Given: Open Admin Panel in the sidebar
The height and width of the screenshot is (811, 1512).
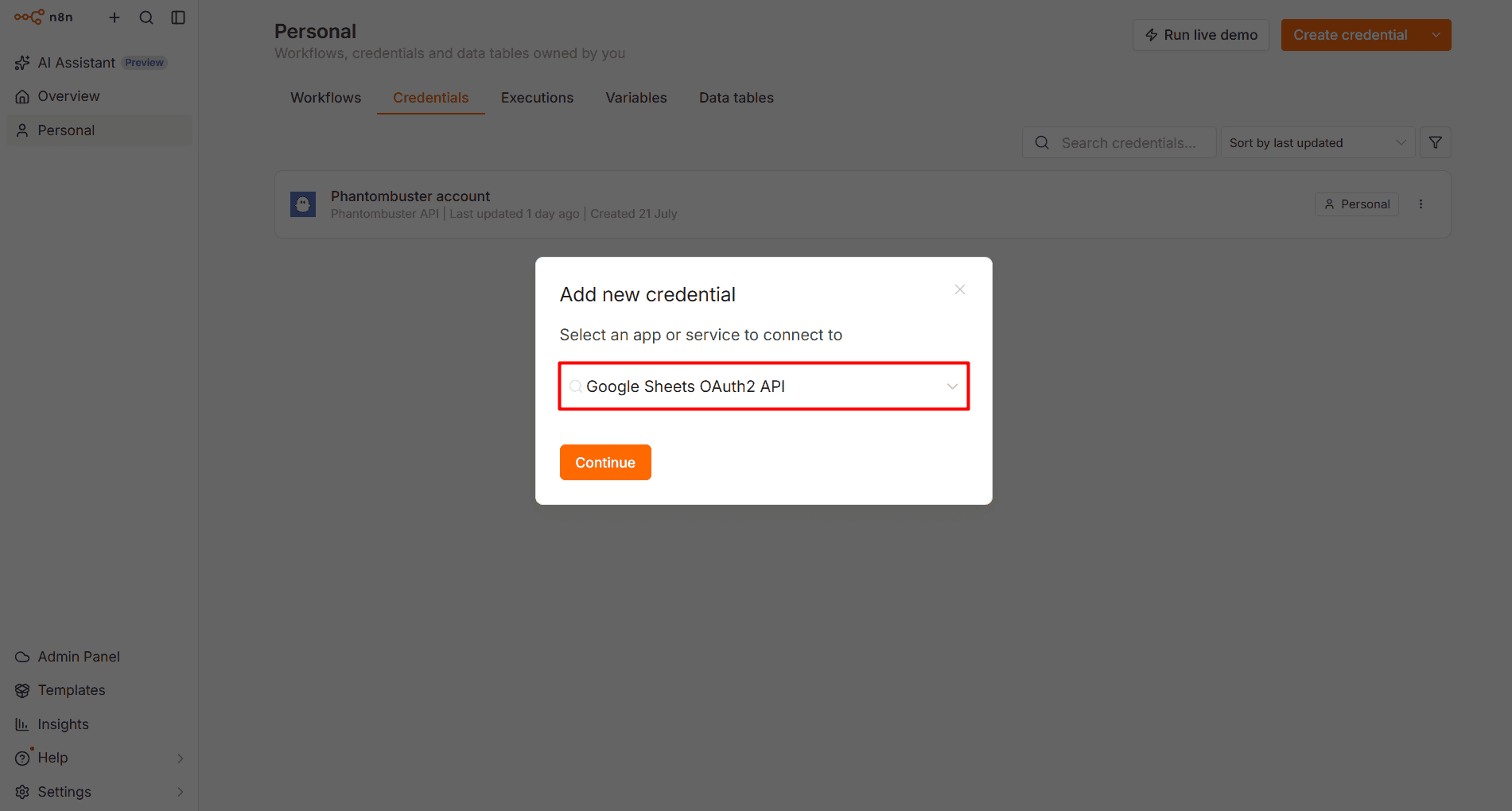Looking at the screenshot, I should pos(99,657).
